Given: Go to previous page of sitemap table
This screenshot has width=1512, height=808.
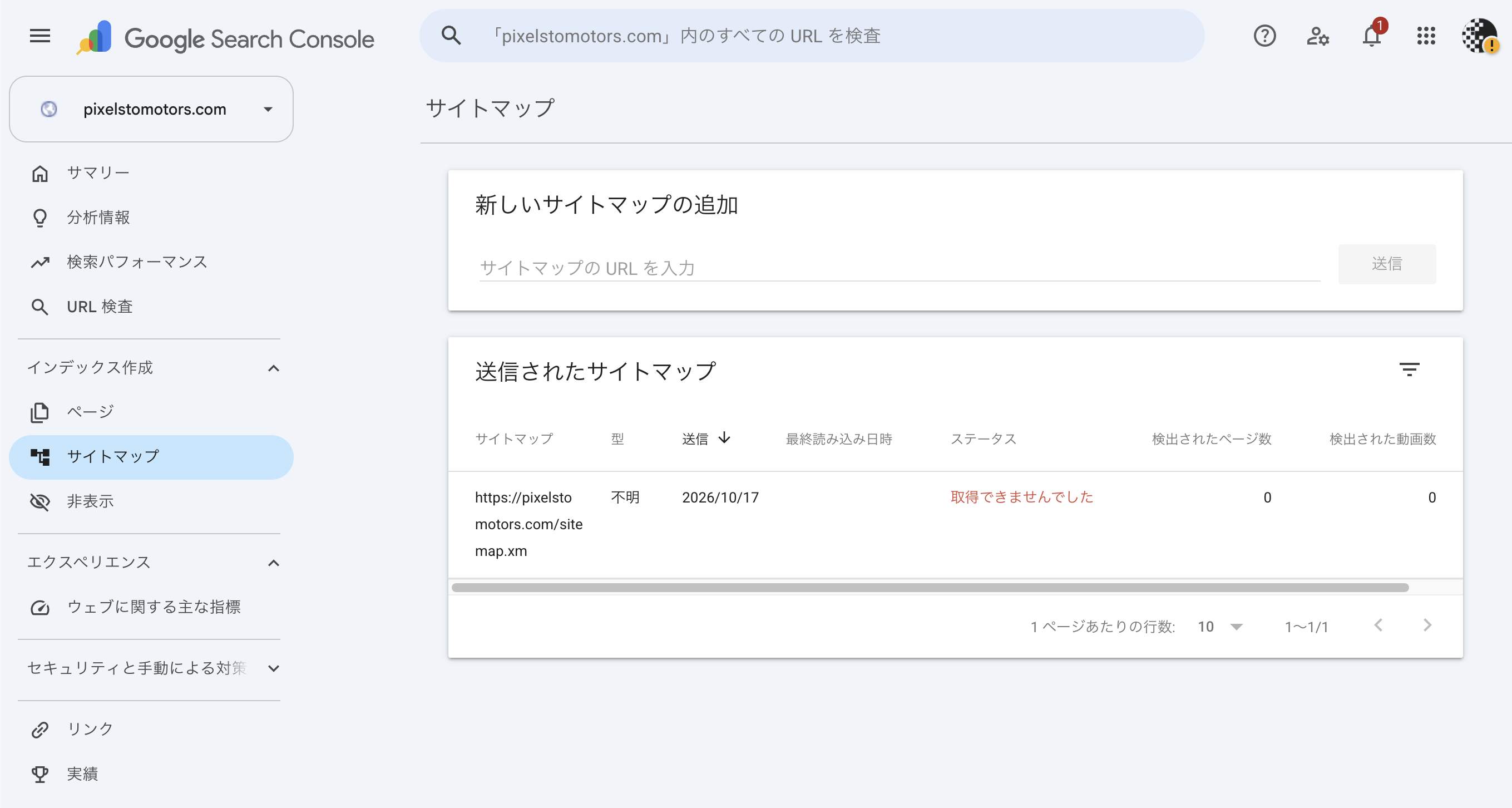Looking at the screenshot, I should [x=1378, y=625].
